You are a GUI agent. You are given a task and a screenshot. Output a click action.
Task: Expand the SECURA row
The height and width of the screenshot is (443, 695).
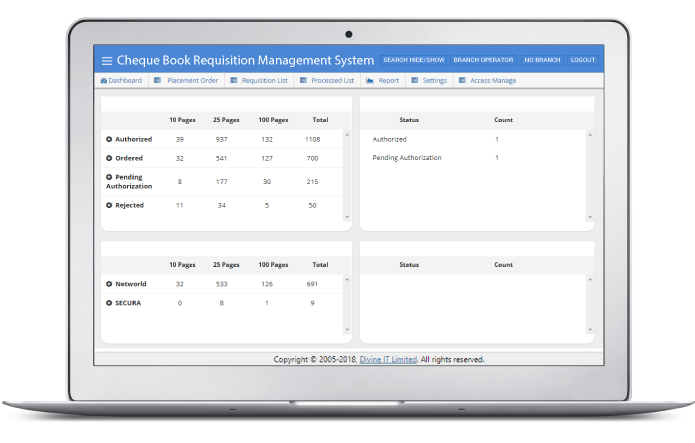(x=109, y=302)
